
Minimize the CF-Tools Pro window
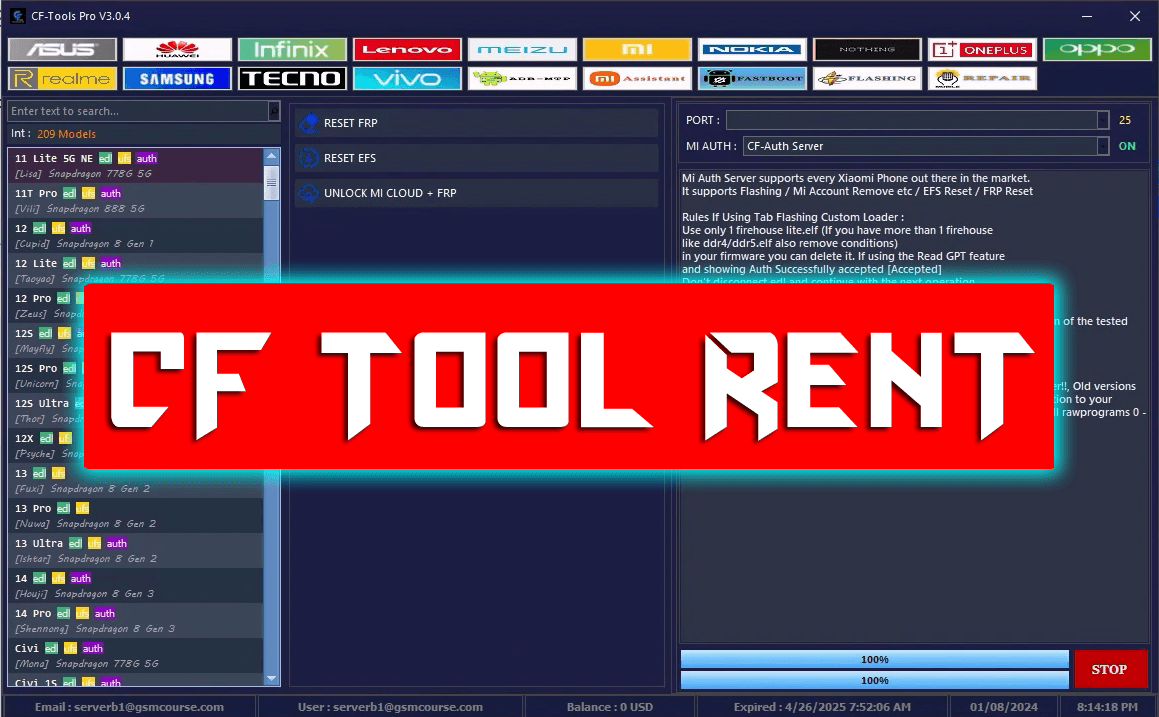click(x=1087, y=16)
